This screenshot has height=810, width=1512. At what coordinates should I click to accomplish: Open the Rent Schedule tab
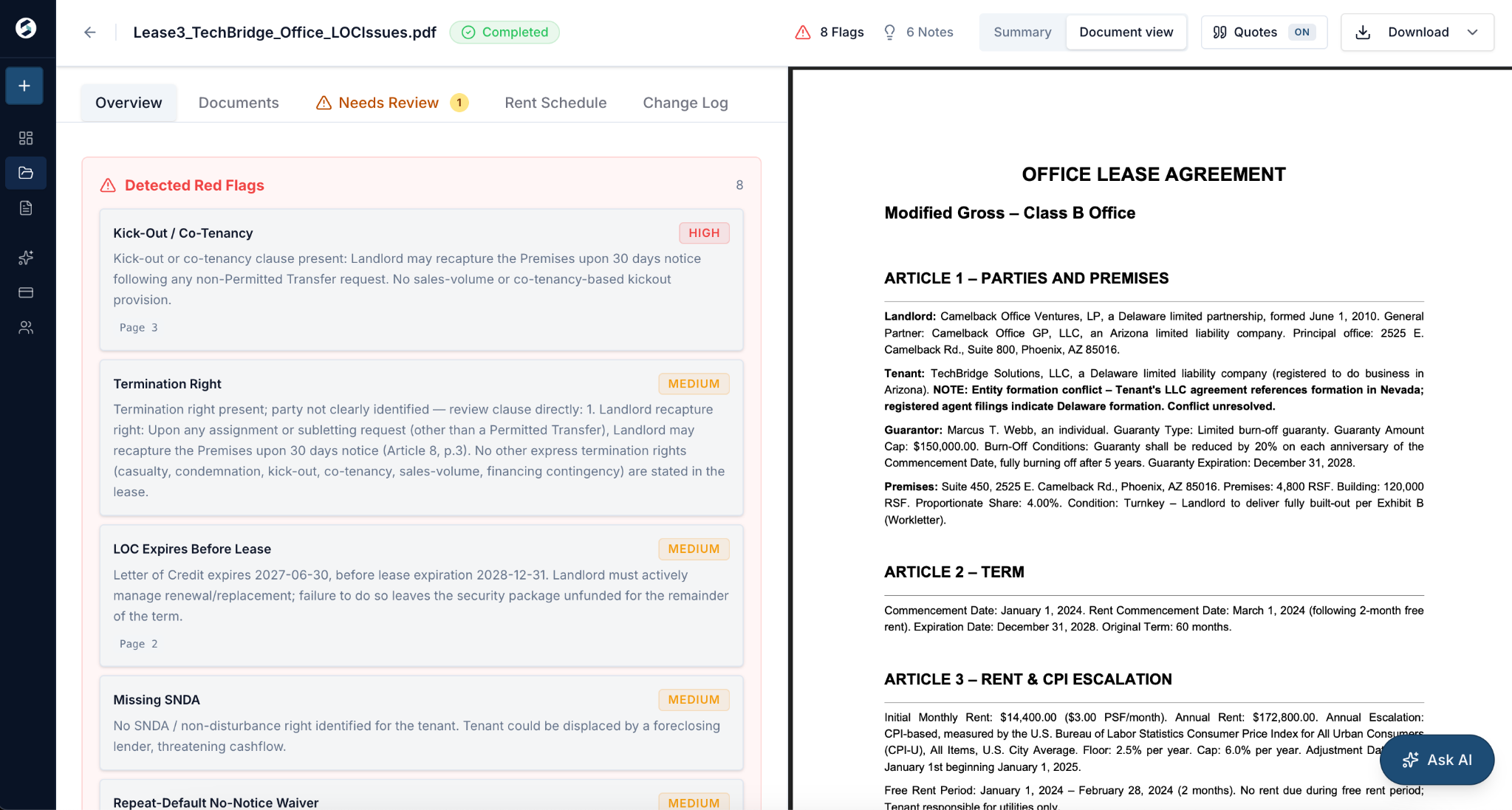pyautogui.click(x=555, y=103)
